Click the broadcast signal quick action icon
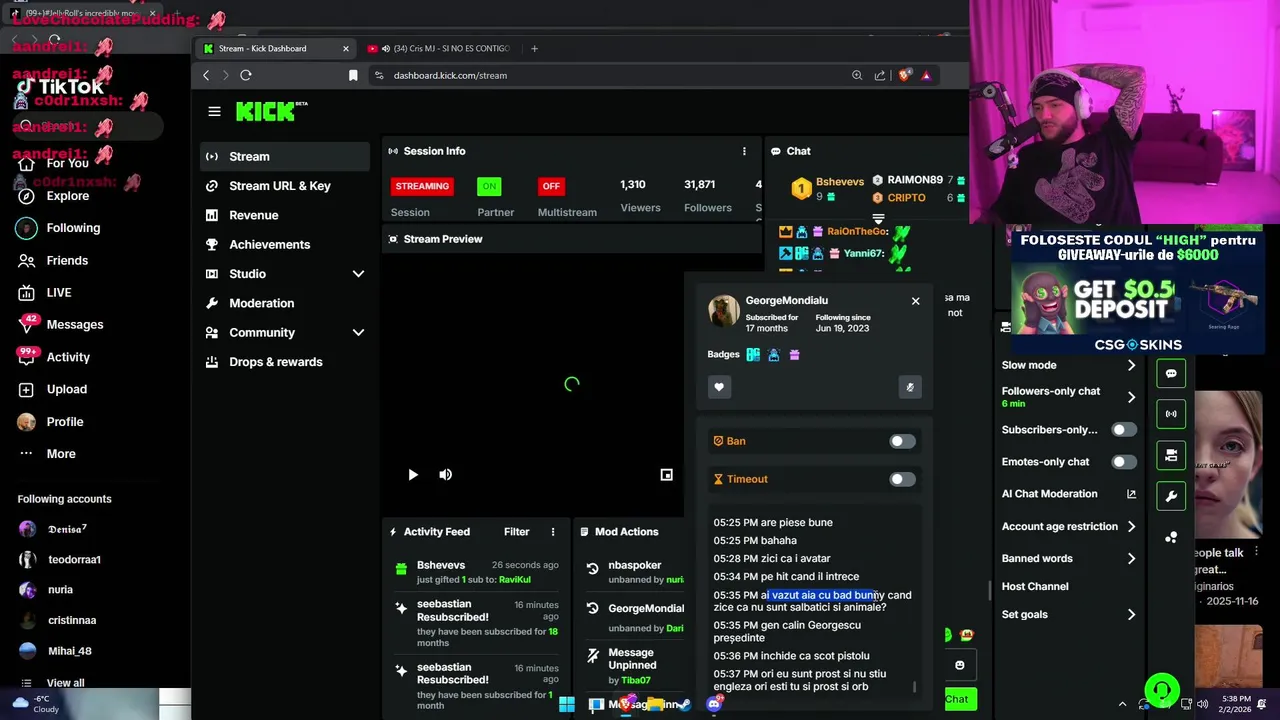1280x720 pixels. tap(1171, 414)
